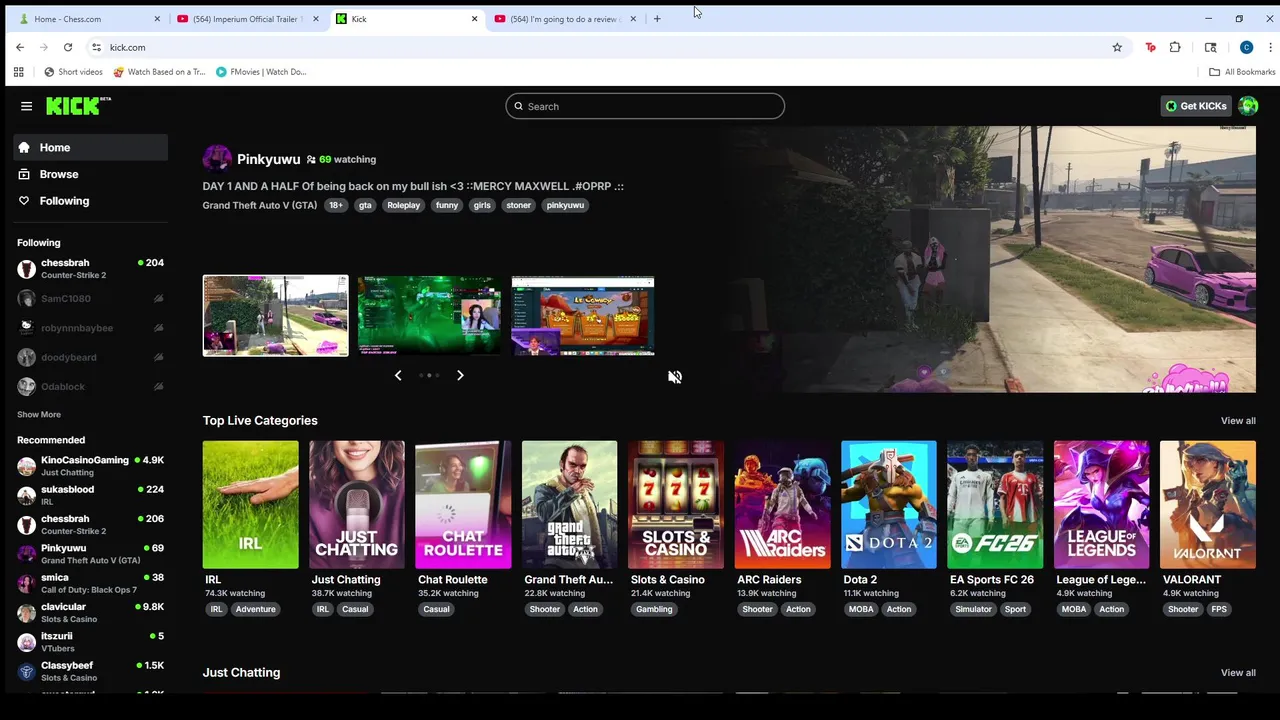Click the Roleplay tag
This screenshot has height=720, width=1280.
404,205
